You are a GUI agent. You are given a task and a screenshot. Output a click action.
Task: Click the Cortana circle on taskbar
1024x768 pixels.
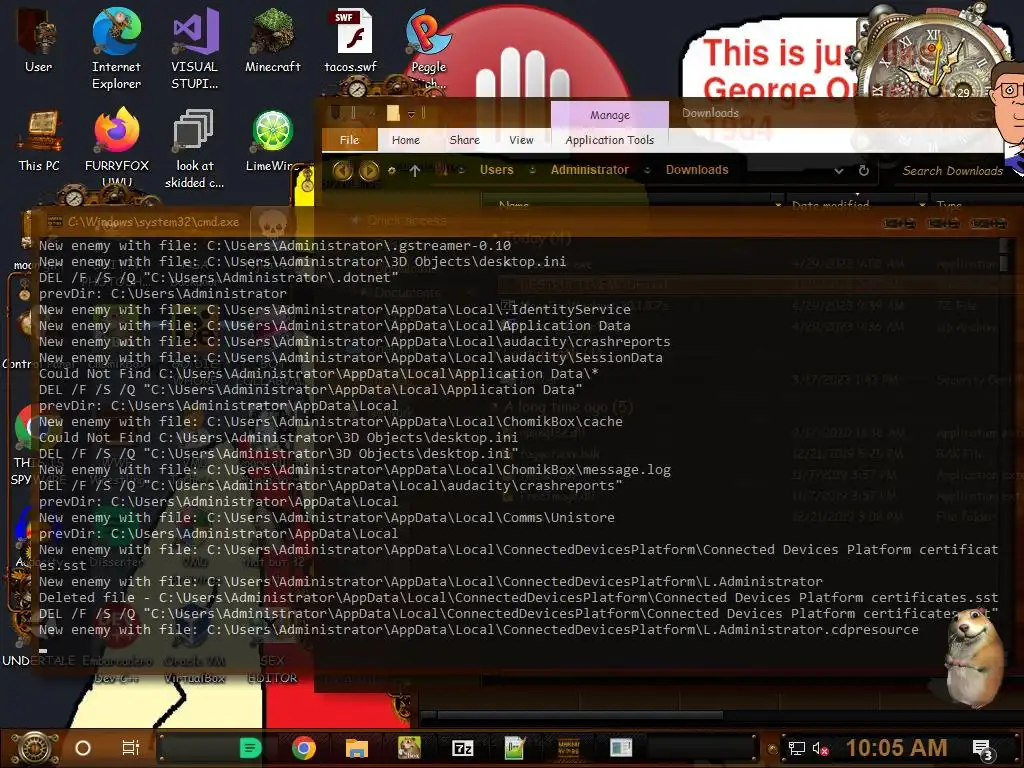(x=83, y=748)
